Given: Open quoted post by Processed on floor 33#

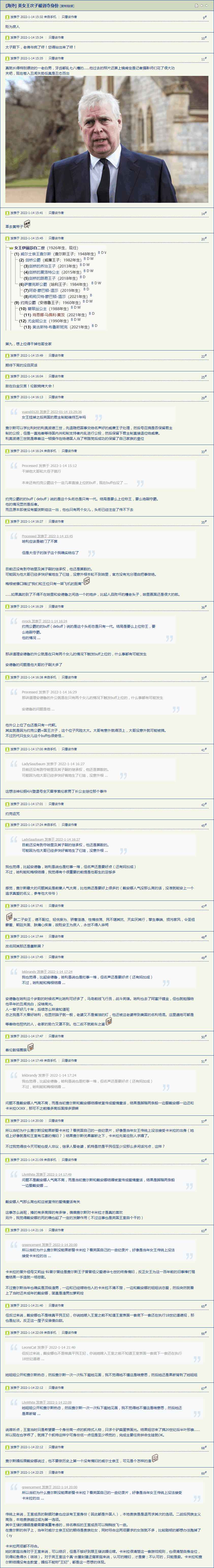Looking at the screenshot, I should click(49, 466).
